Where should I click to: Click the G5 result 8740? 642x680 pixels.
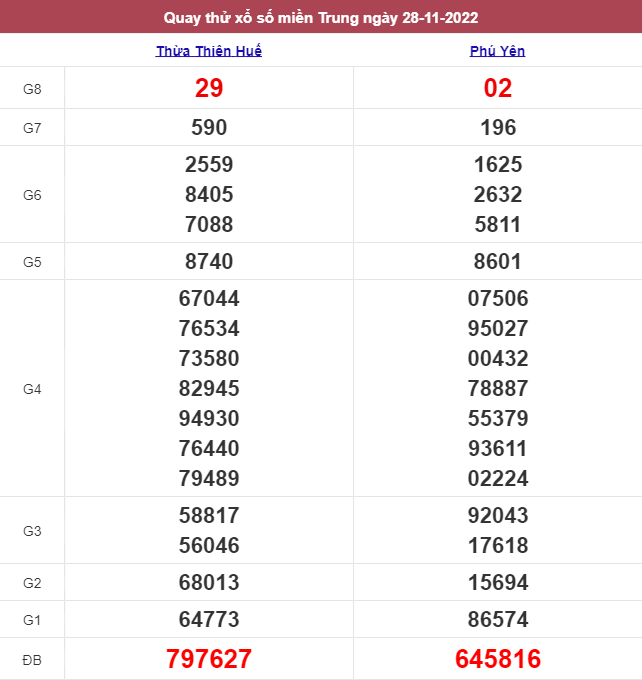click(x=209, y=262)
